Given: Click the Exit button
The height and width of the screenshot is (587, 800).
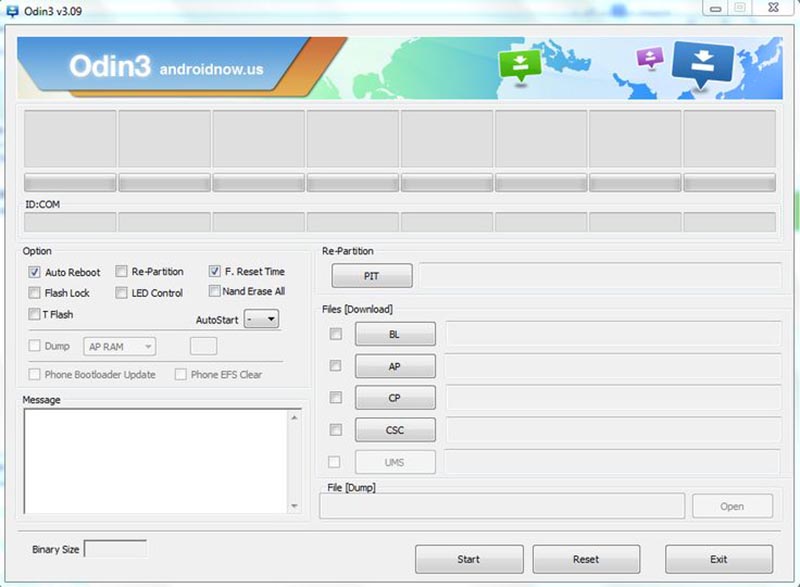Looking at the screenshot, I should pos(719,559).
